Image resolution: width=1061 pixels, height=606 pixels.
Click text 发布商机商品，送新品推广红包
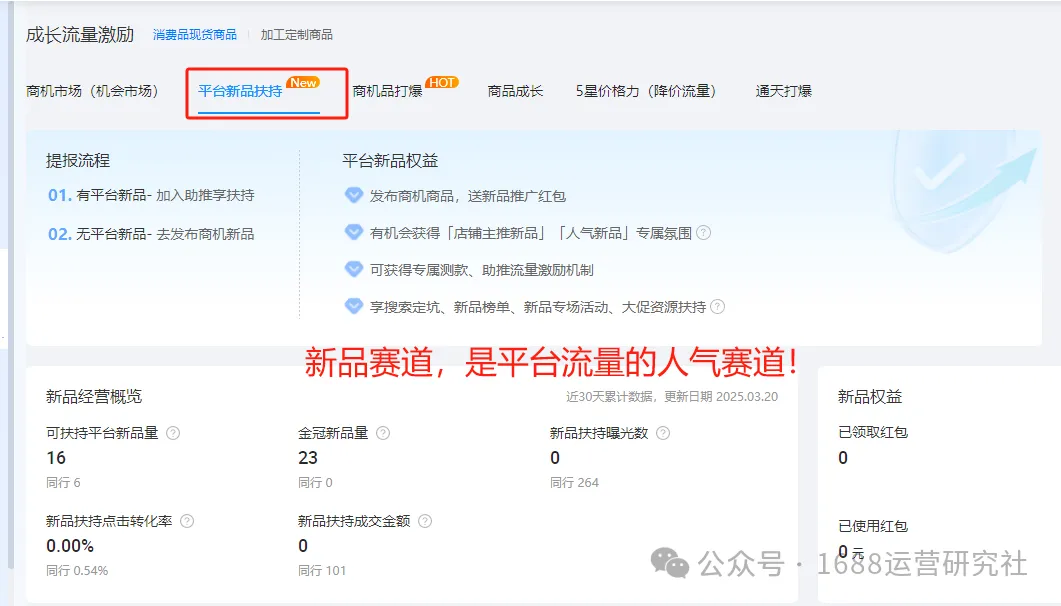point(468,196)
